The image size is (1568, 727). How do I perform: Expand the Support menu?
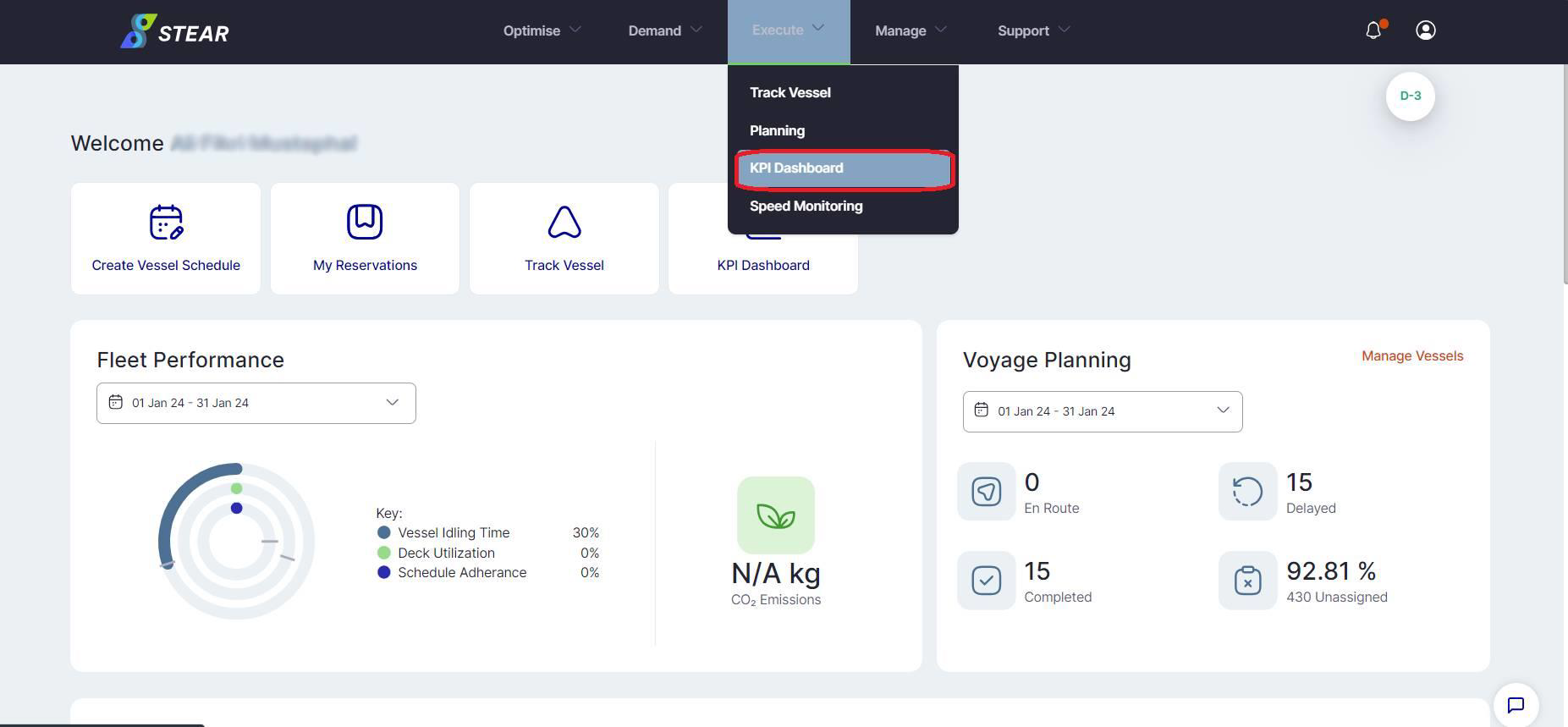[x=1034, y=30]
